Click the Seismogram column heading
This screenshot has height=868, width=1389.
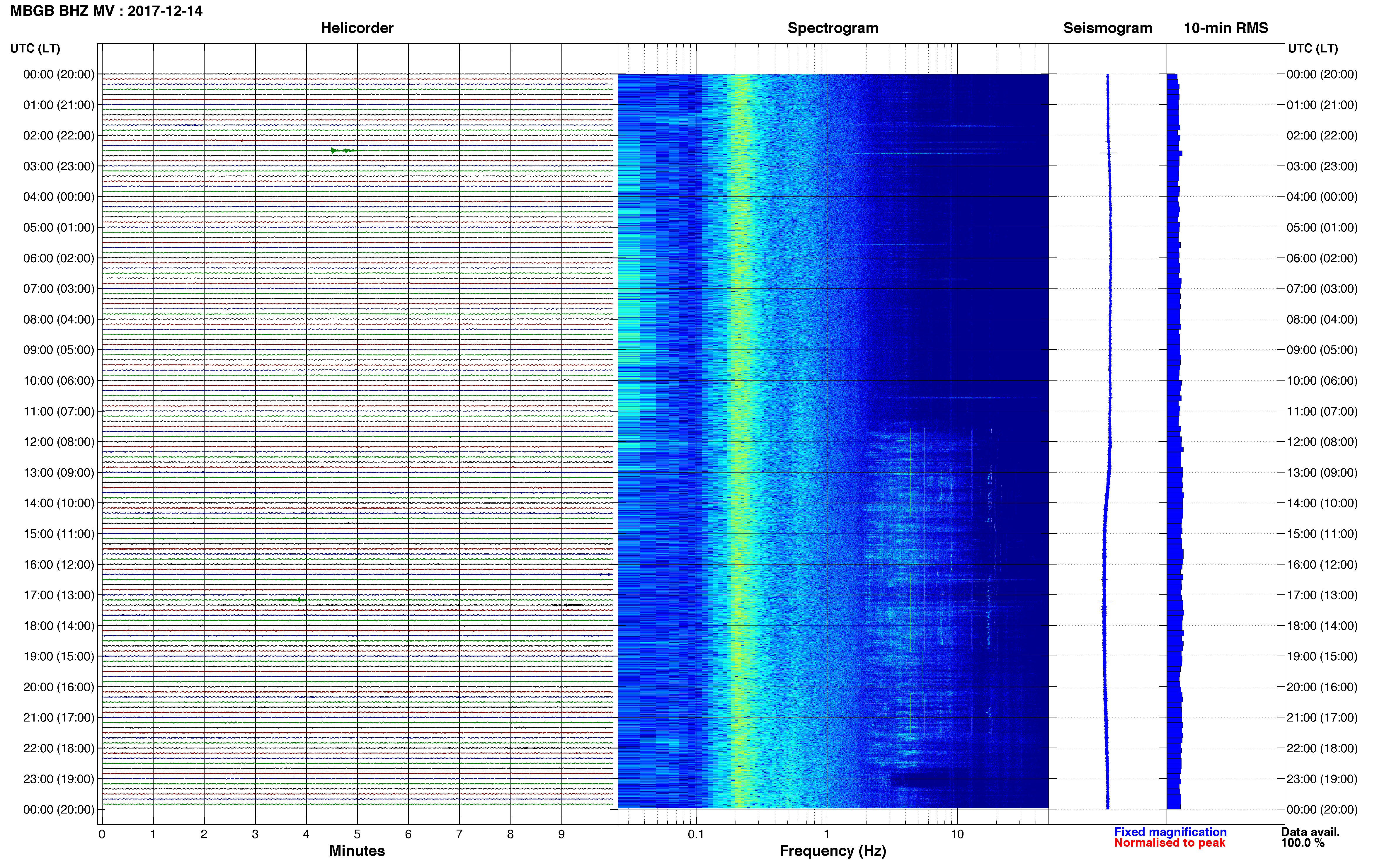coord(1108,28)
